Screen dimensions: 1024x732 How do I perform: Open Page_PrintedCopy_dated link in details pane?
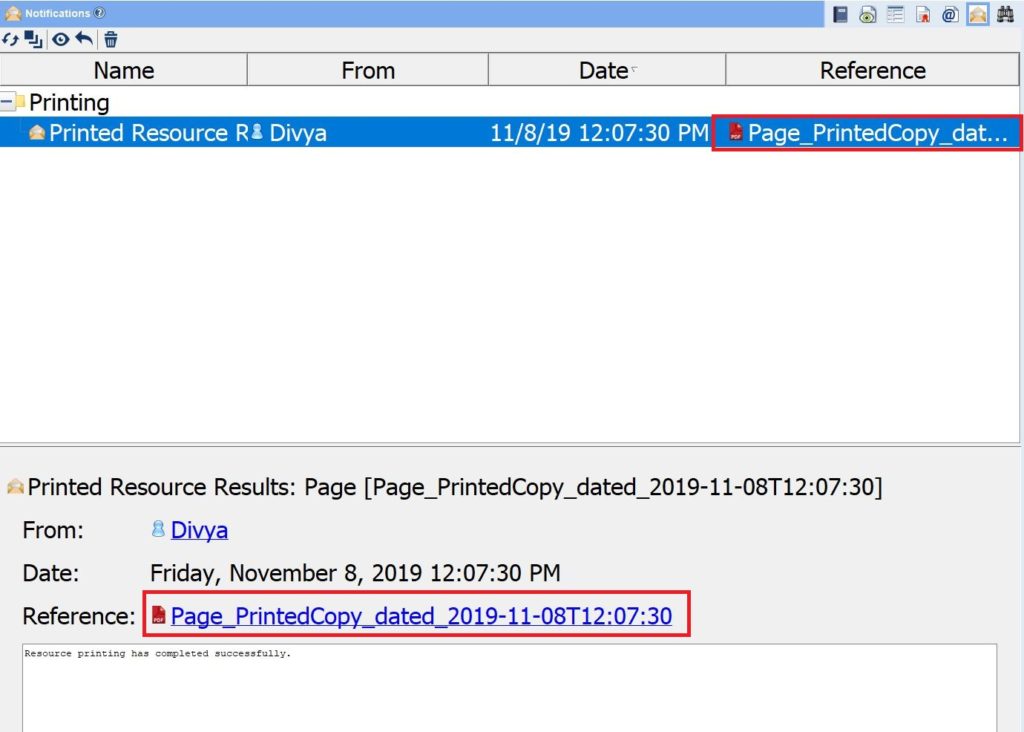pyautogui.click(x=420, y=617)
